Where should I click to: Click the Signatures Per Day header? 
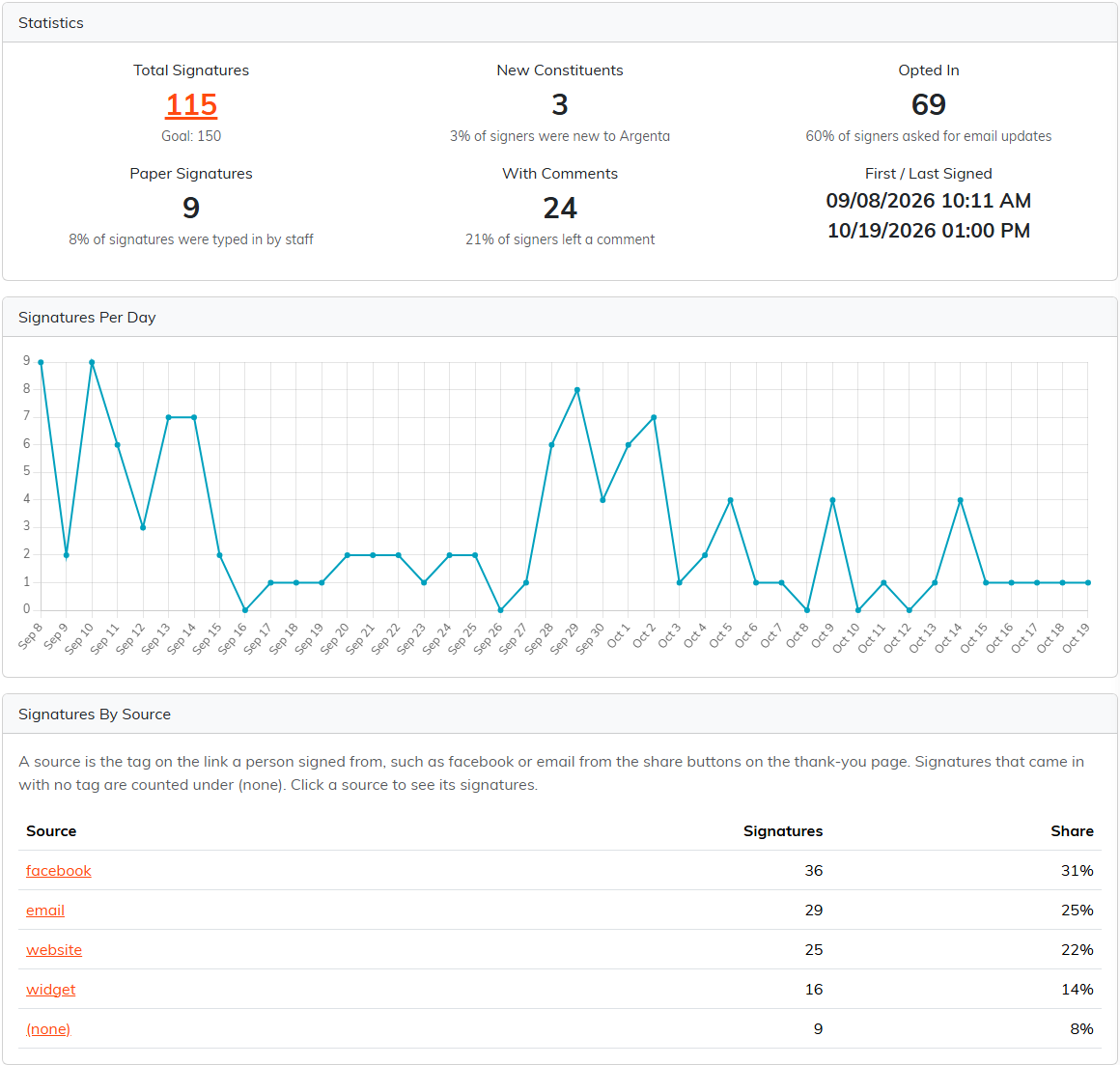(560, 317)
